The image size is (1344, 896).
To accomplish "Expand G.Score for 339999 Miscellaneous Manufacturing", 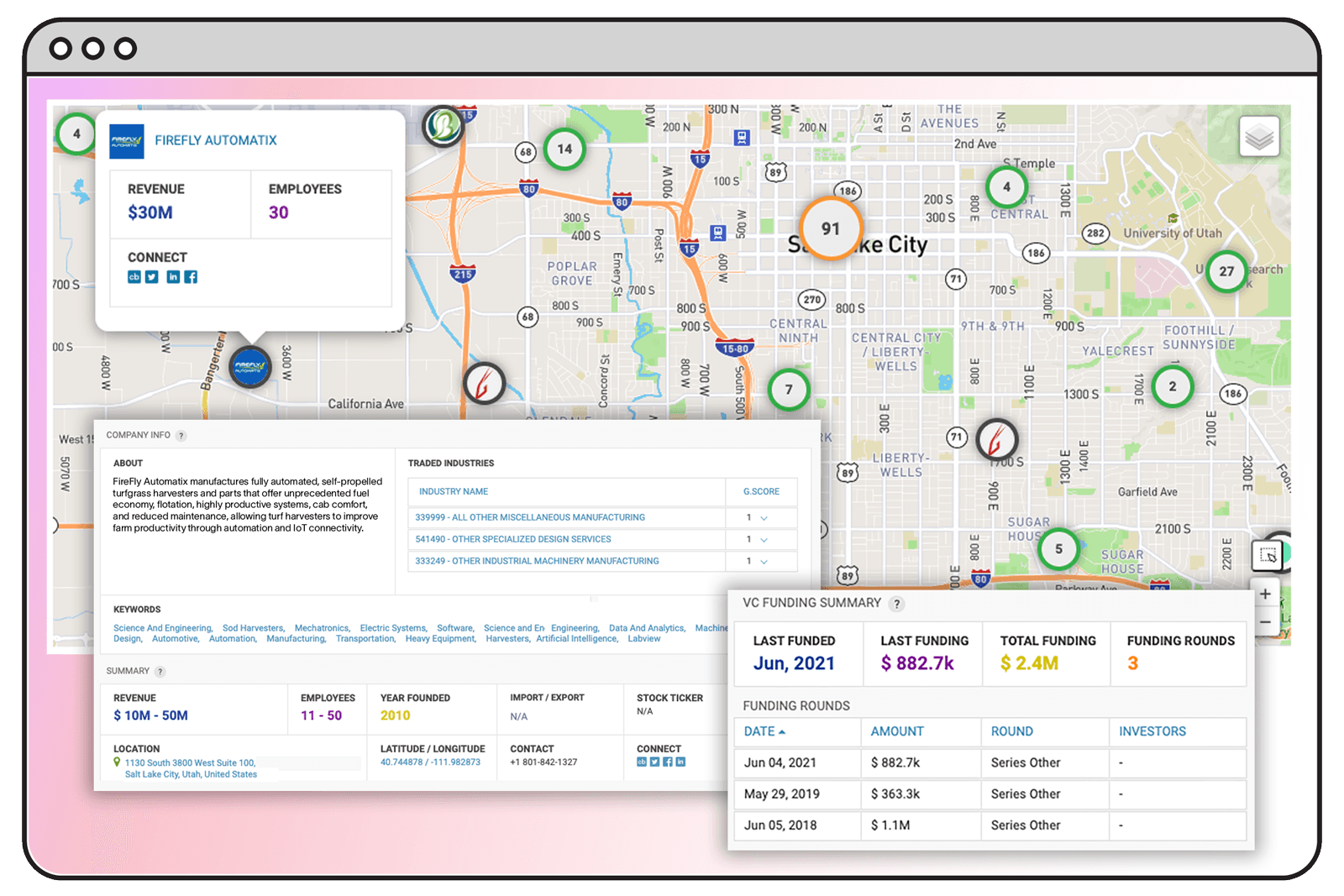I will pos(764,518).
